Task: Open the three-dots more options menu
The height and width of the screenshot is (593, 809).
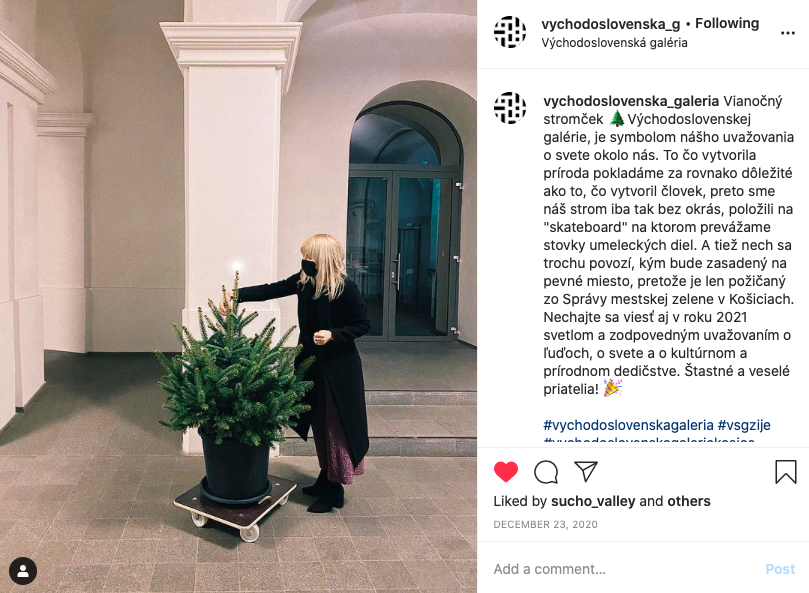Action: click(x=787, y=33)
